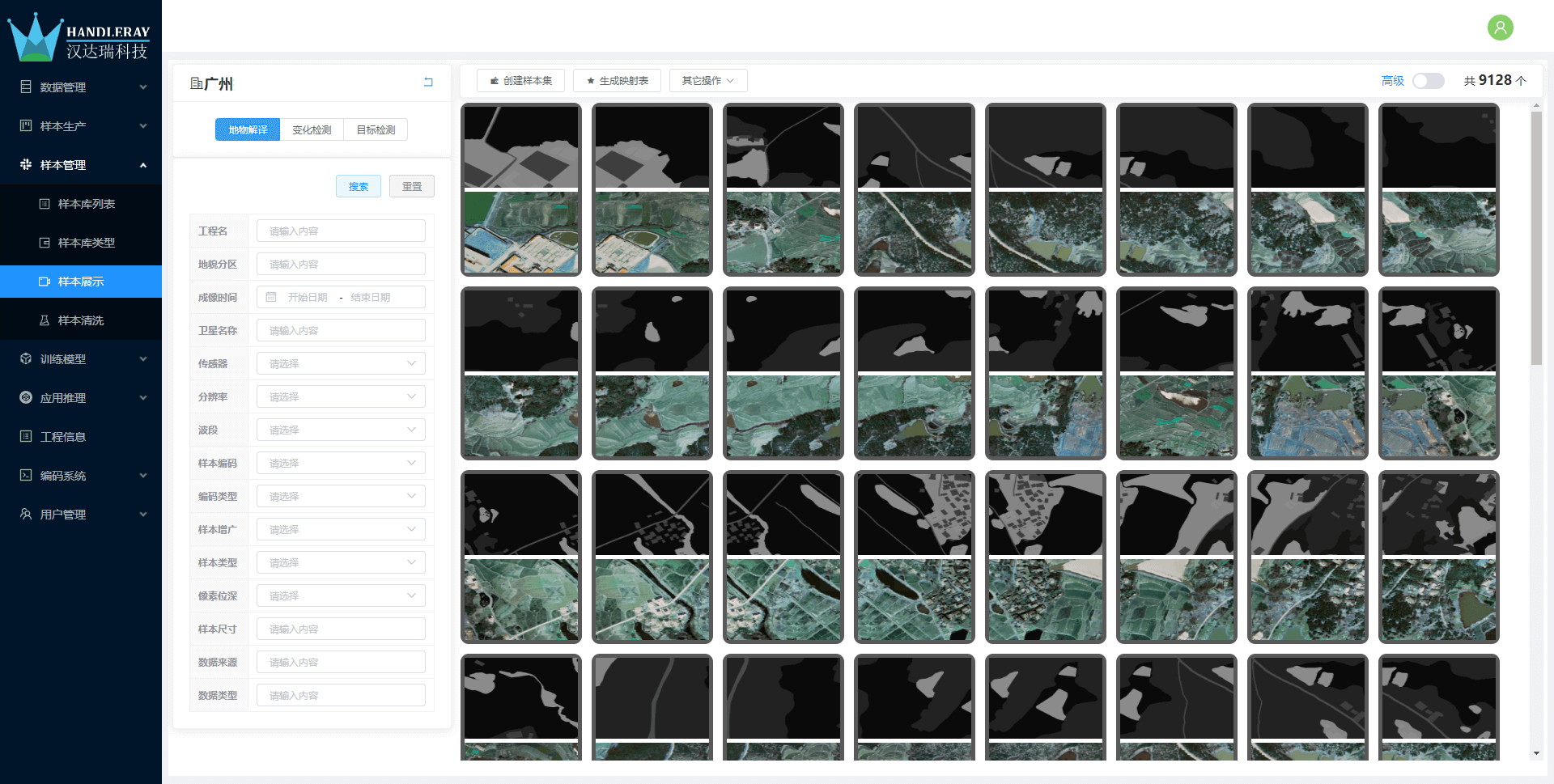Viewport: 1554px width, 784px height.
Task: Click the 创建样本集 button
Action: tap(520, 81)
